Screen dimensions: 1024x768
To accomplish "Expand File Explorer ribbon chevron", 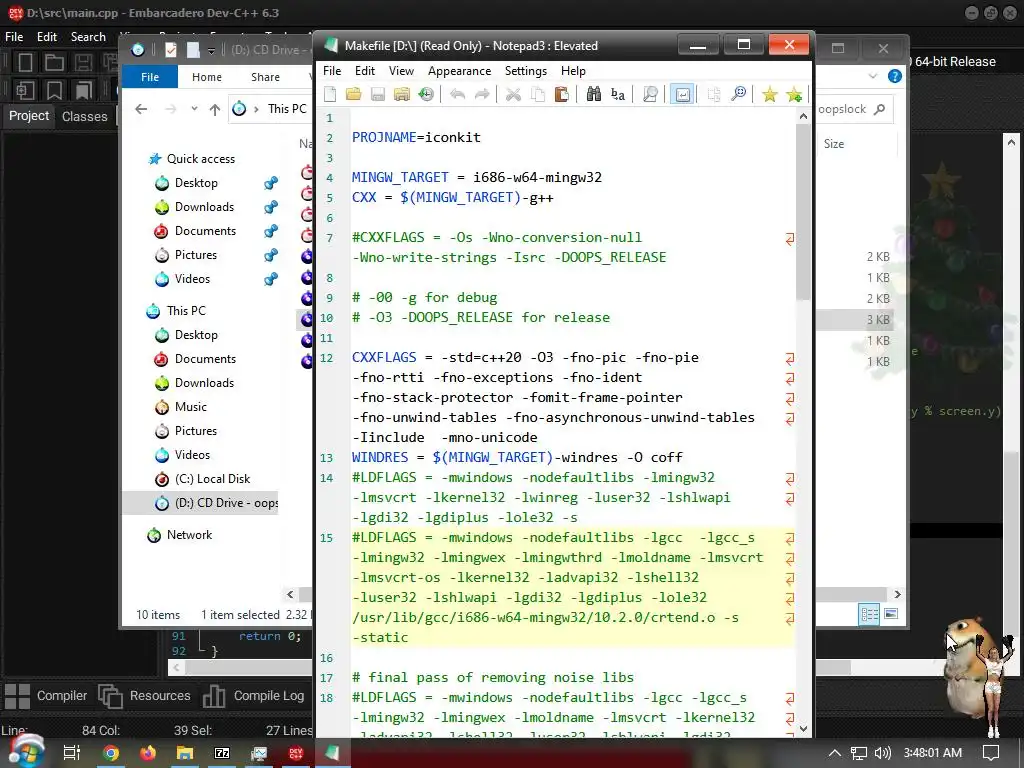I will pyautogui.click(x=872, y=76).
